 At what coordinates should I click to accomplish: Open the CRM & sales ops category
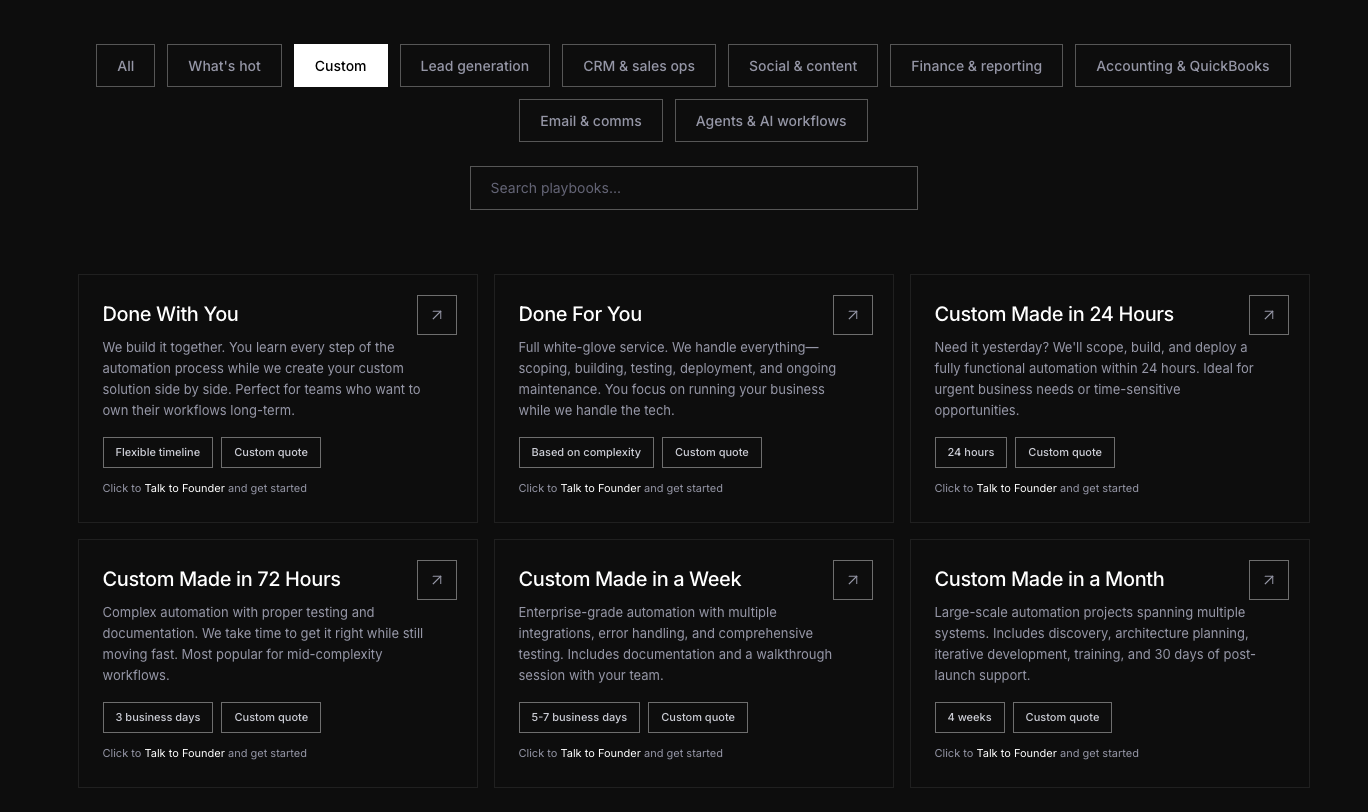click(639, 65)
